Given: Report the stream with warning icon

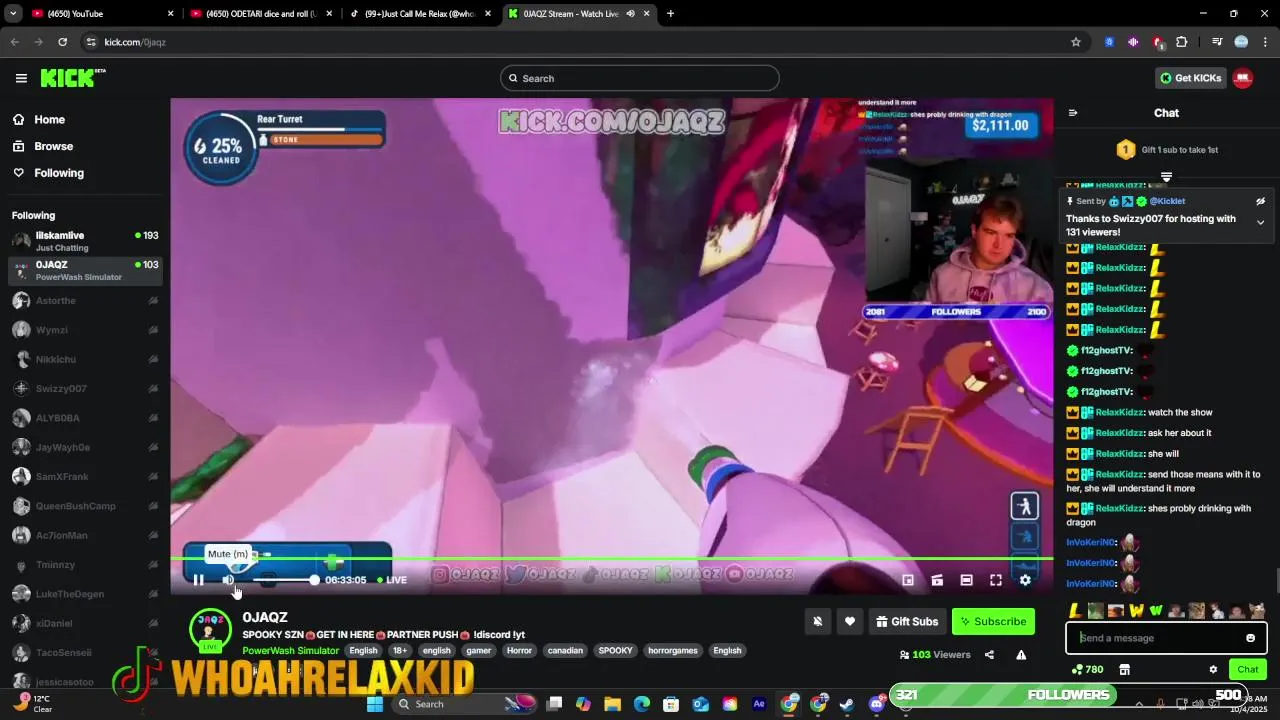Looking at the screenshot, I should pos(1021,655).
